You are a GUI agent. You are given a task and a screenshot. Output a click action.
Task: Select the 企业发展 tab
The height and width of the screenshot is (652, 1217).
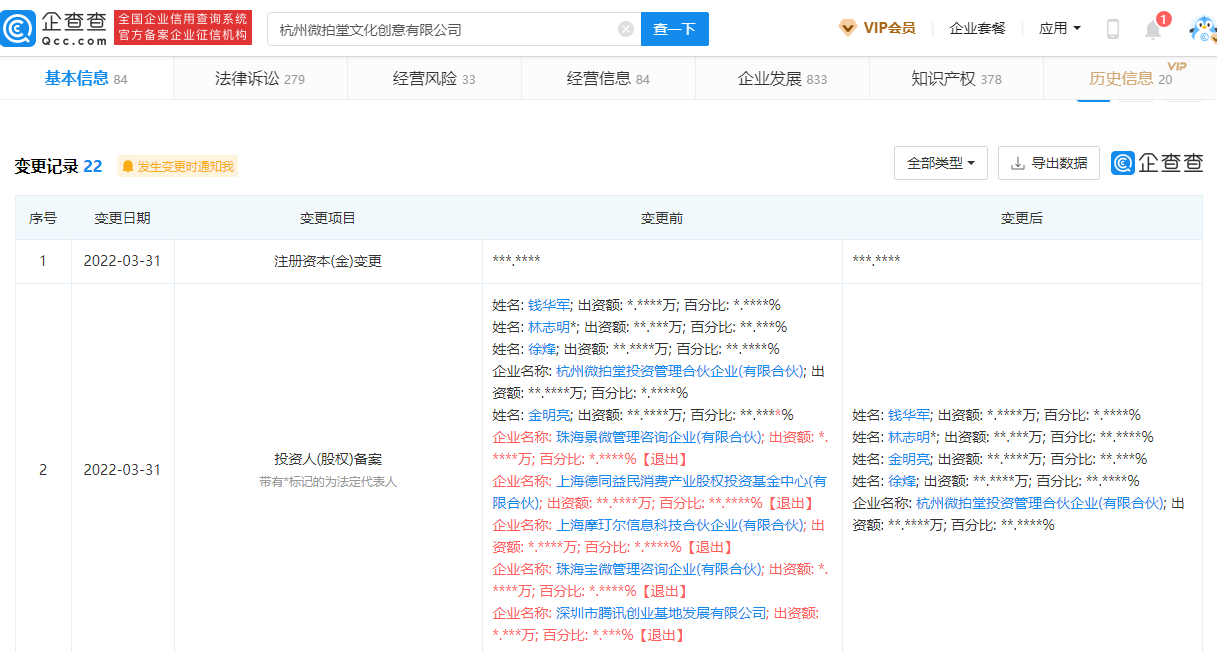click(782, 78)
